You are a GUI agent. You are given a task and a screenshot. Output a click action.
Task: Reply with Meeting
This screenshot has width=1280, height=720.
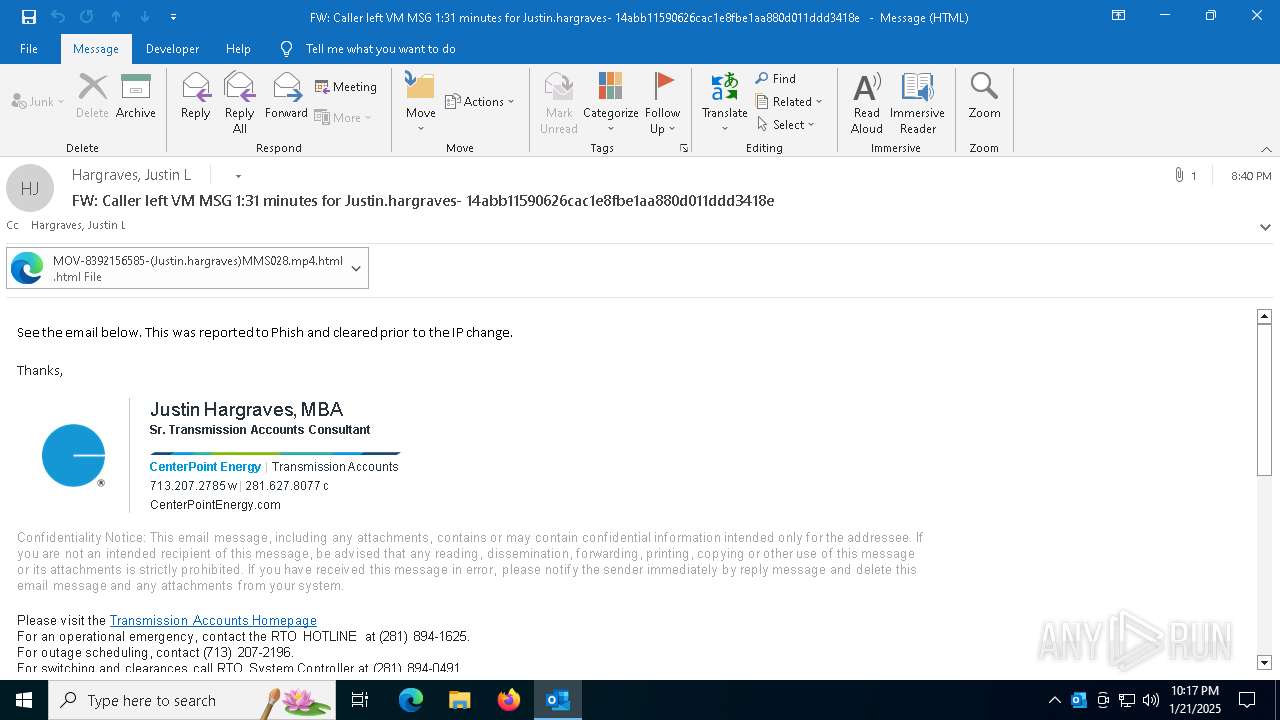click(346, 87)
